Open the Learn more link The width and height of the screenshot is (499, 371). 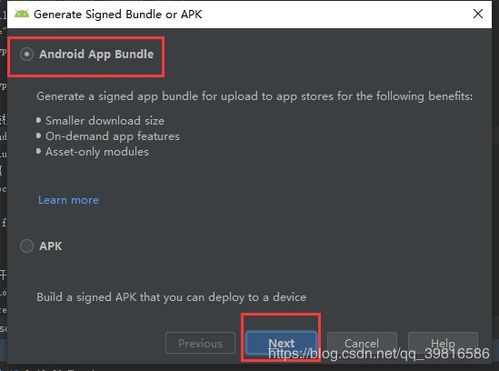(x=68, y=200)
